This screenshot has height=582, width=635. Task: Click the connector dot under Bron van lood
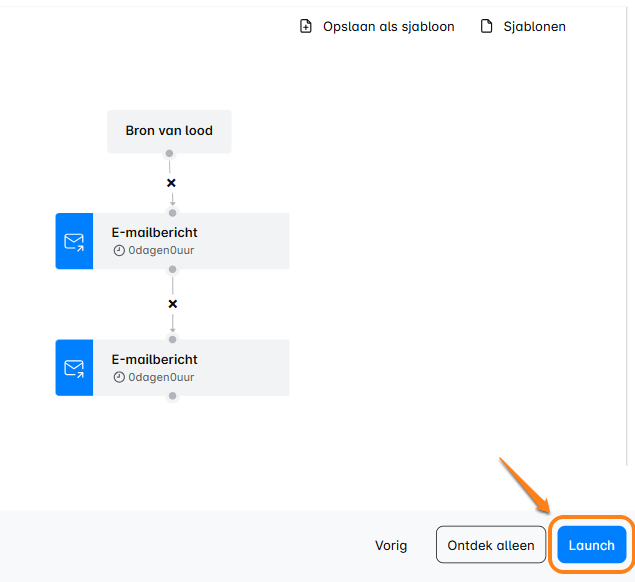tap(170, 154)
